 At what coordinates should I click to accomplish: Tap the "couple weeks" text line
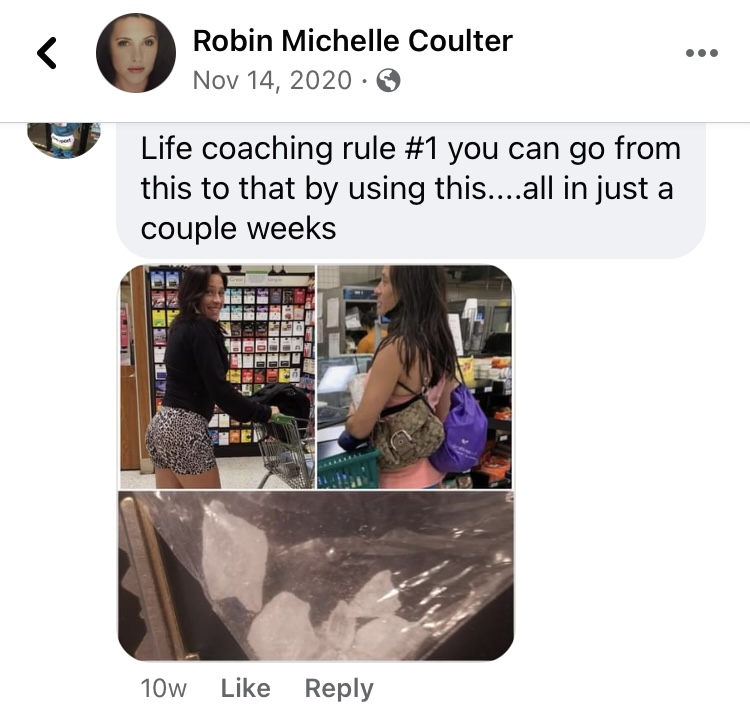coord(238,229)
